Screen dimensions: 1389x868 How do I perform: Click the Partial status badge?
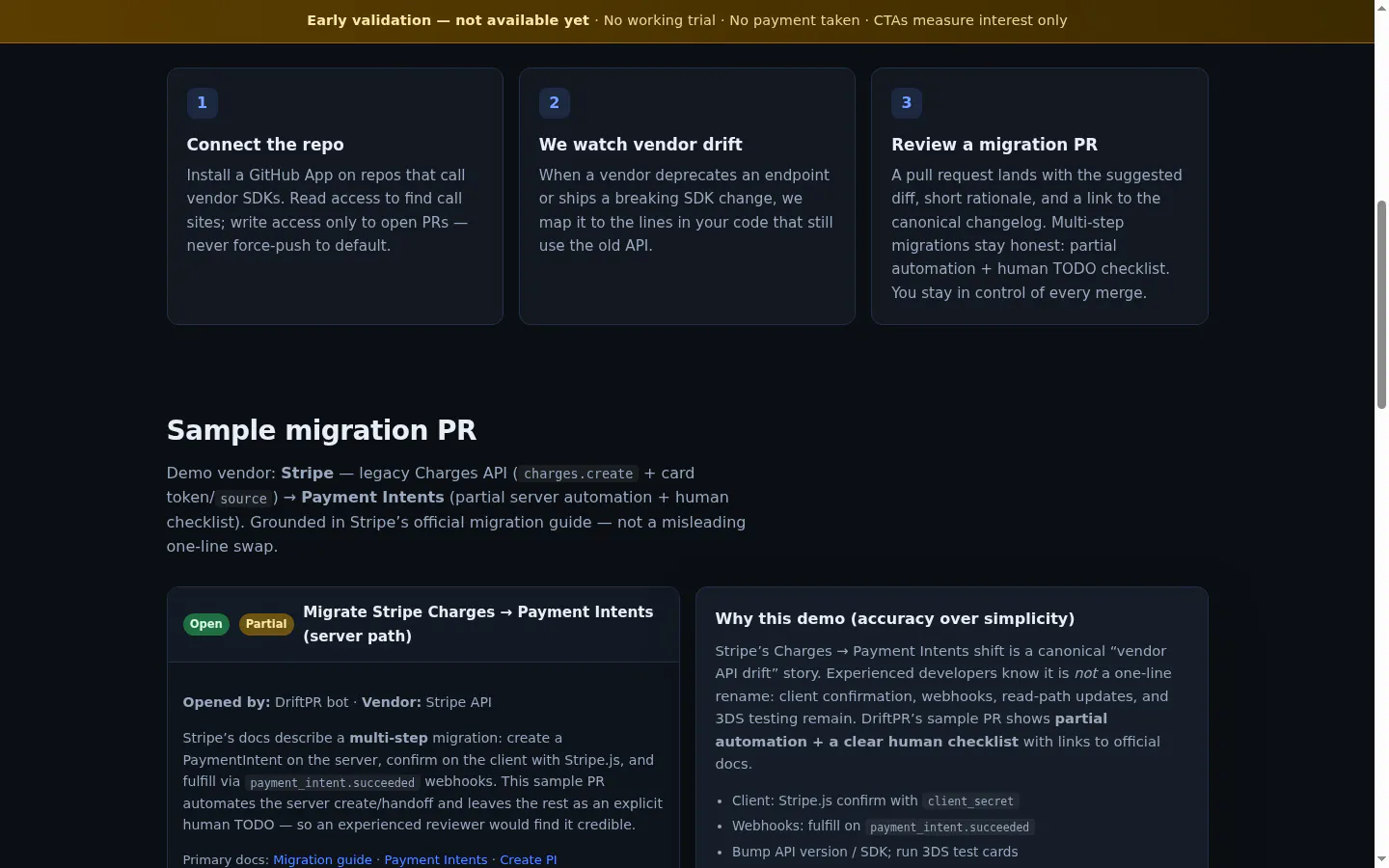266,624
